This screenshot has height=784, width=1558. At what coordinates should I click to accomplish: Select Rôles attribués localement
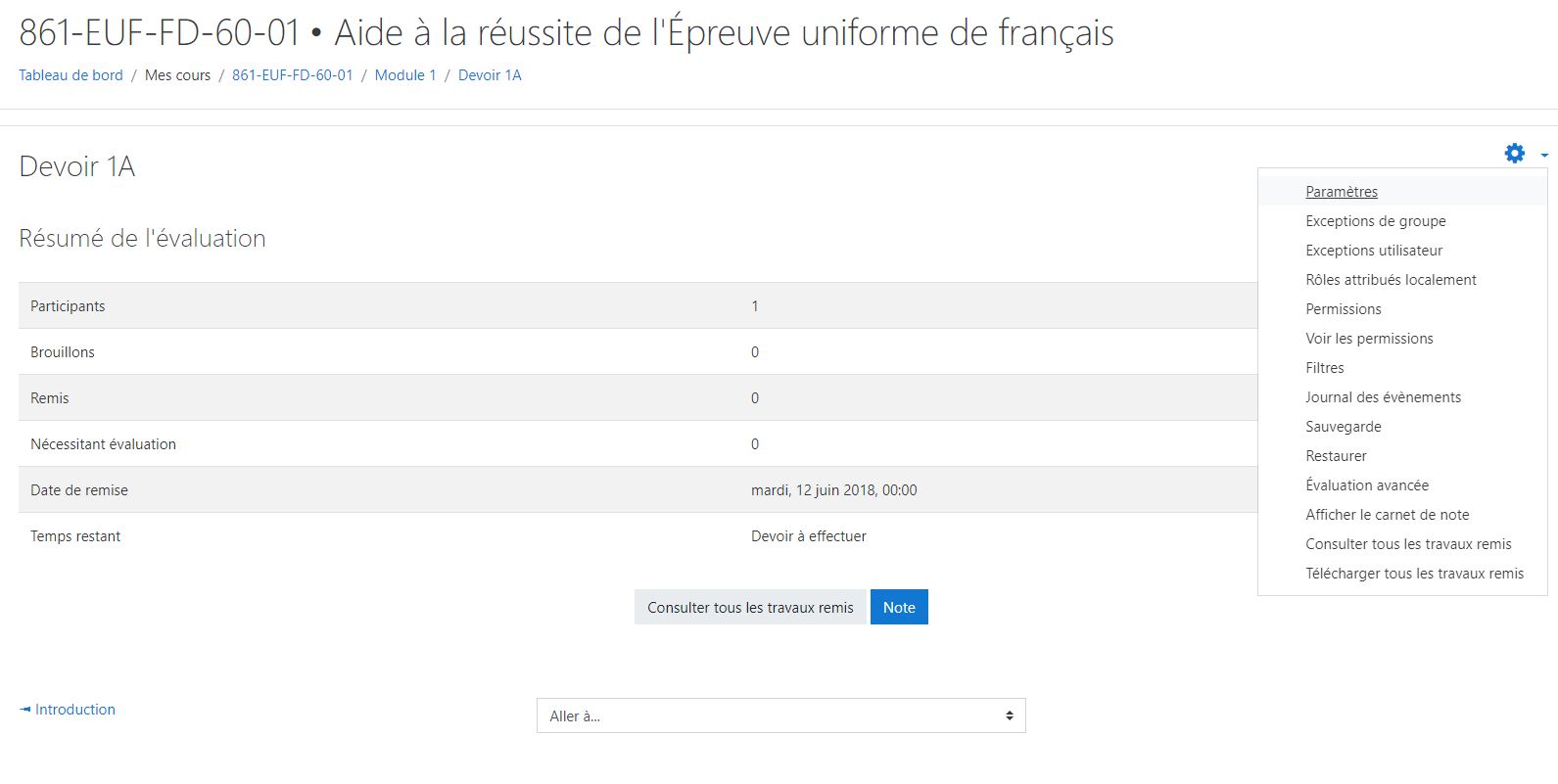coord(1391,280)
